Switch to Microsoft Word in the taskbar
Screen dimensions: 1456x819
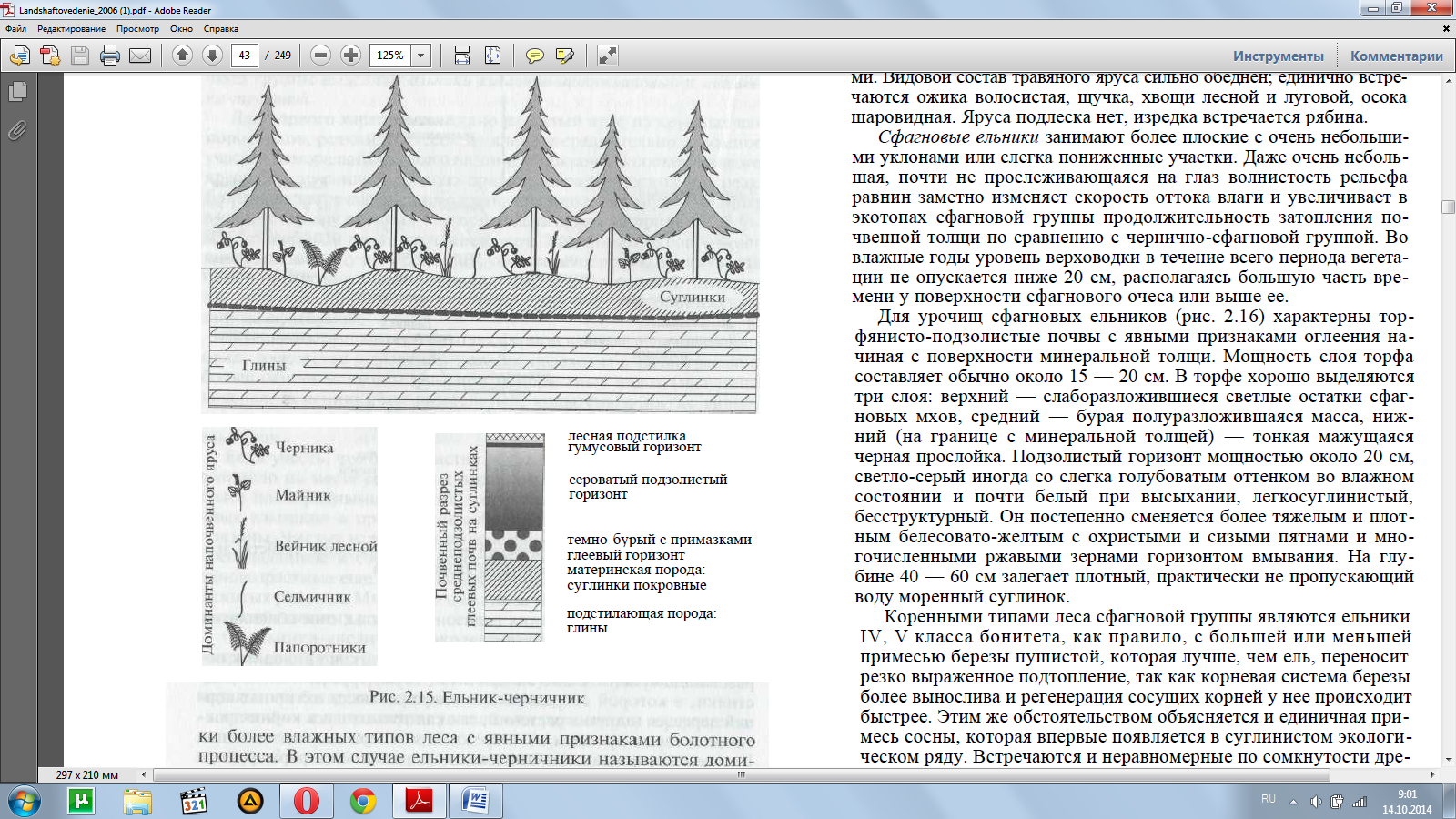pyautogui.click(x=476, y=802)
